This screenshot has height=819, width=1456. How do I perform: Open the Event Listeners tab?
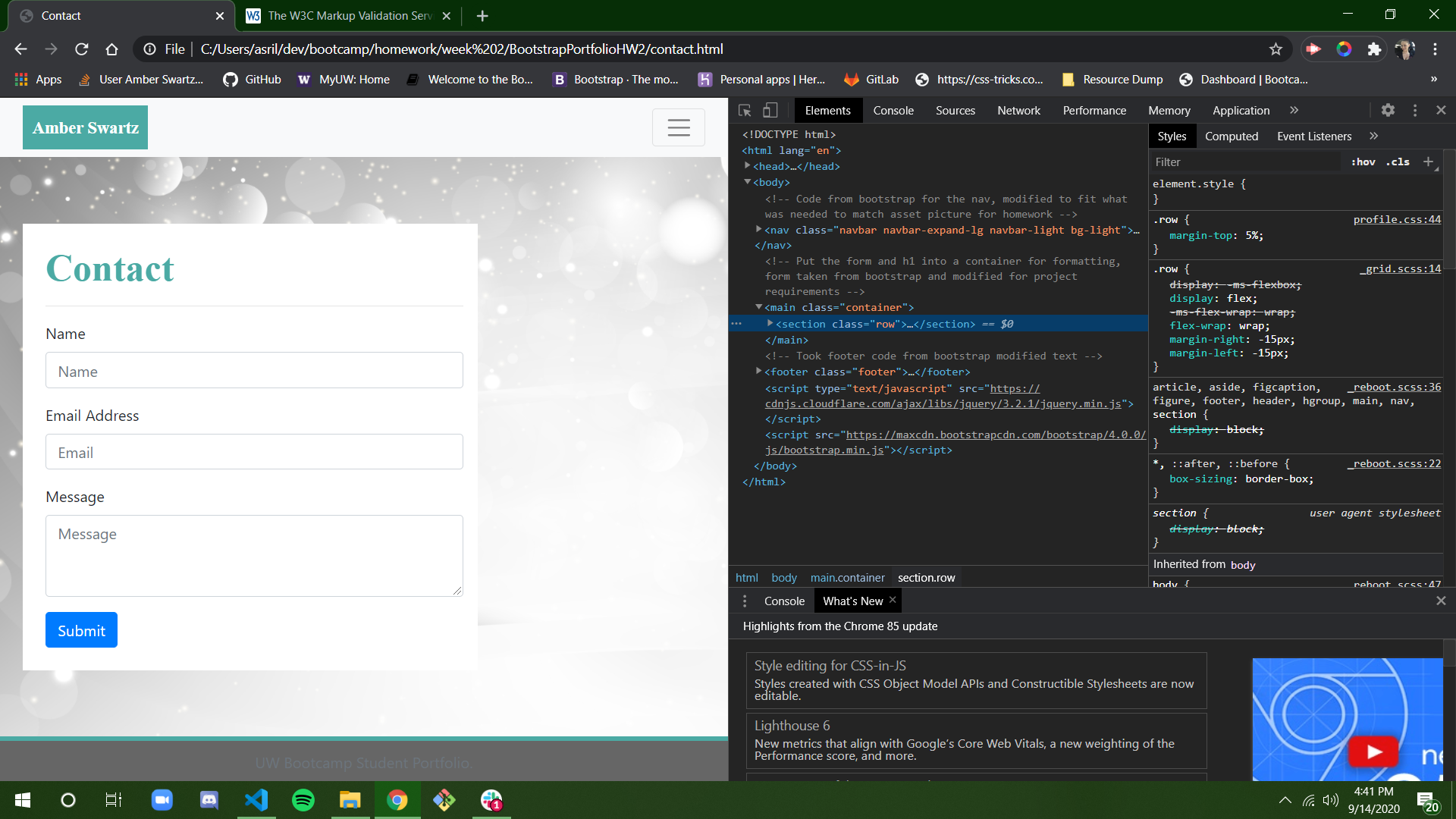click(1314, 136)
